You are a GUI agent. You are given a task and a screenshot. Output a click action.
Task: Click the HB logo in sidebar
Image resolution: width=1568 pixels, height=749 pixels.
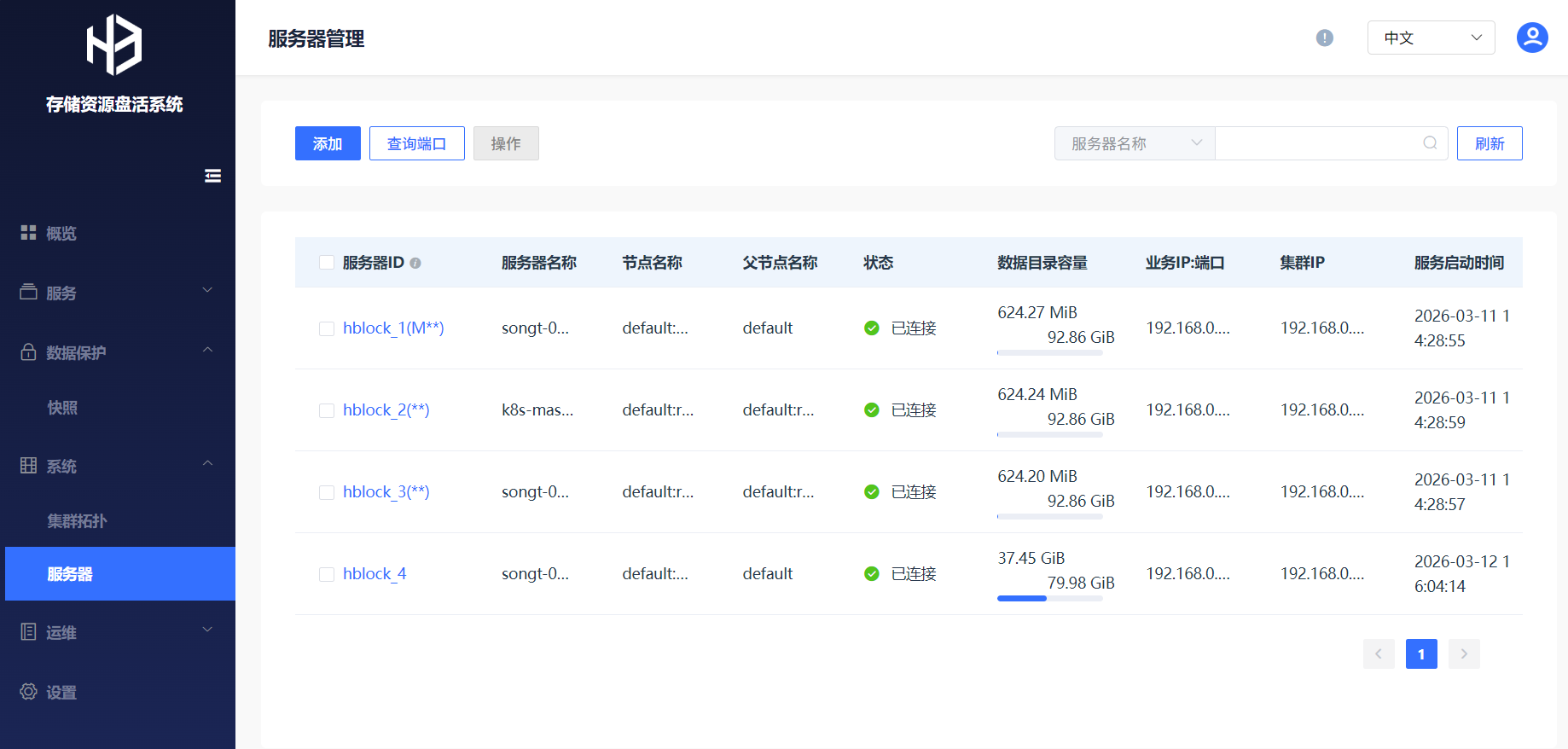(x=114, y=45)
